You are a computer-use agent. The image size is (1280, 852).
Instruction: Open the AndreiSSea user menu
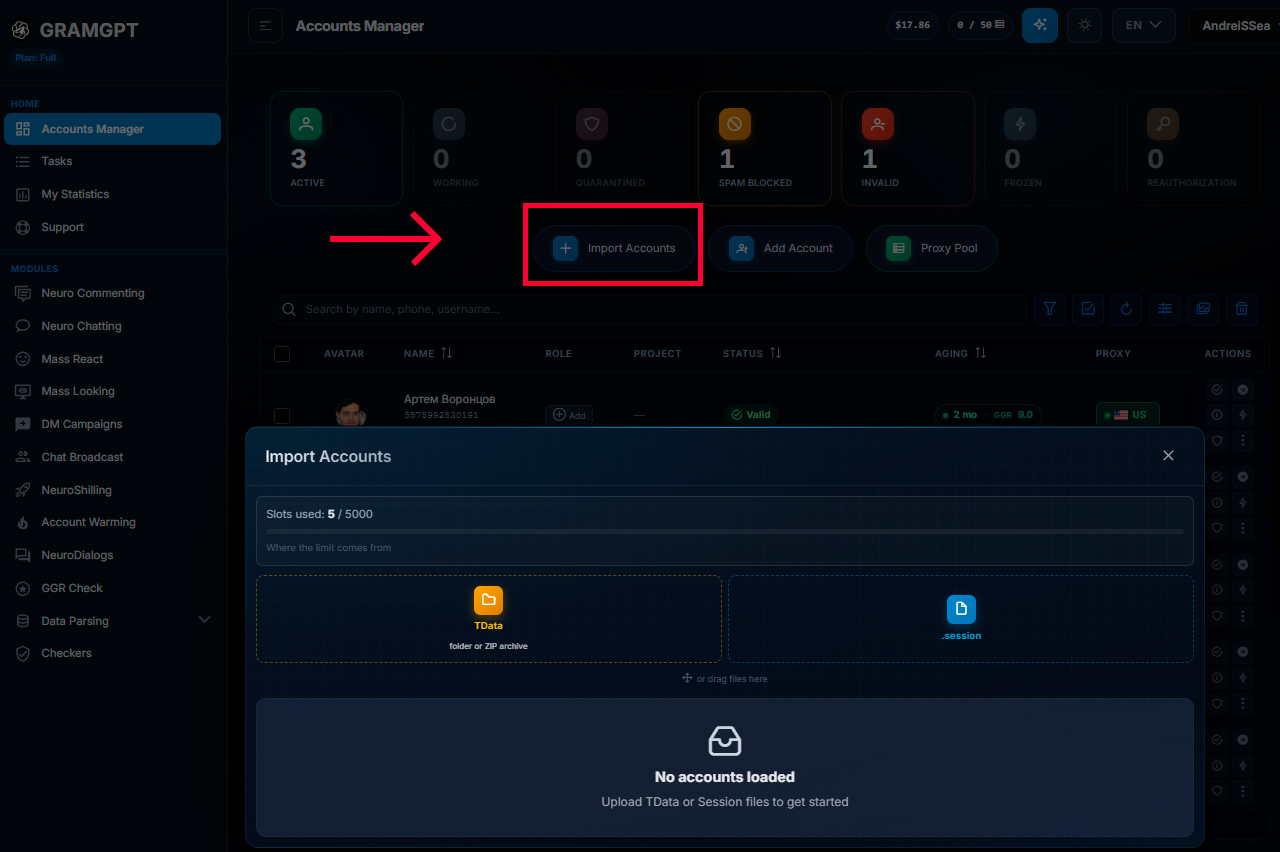[1234, 25]
